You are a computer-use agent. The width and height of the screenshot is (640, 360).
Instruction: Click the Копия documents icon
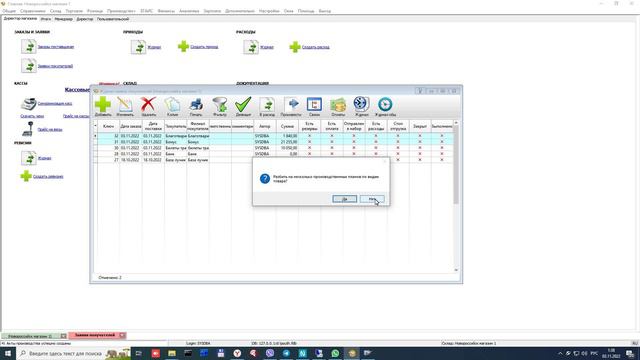tap(172, 105)
